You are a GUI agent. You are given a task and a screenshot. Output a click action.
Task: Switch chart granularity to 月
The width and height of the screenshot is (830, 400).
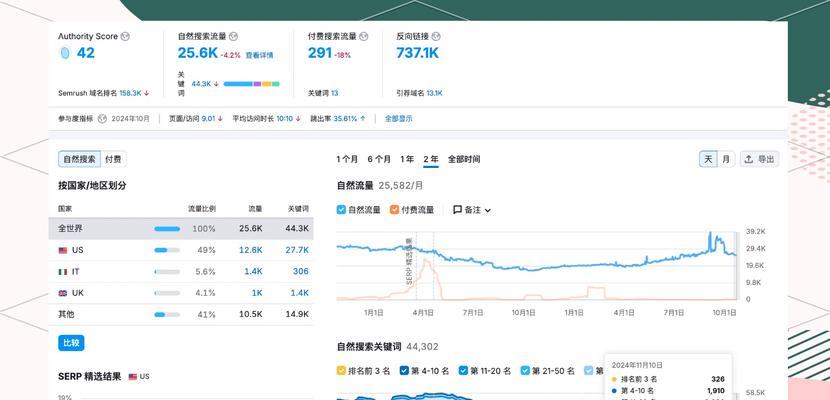[x=726, y=159]
